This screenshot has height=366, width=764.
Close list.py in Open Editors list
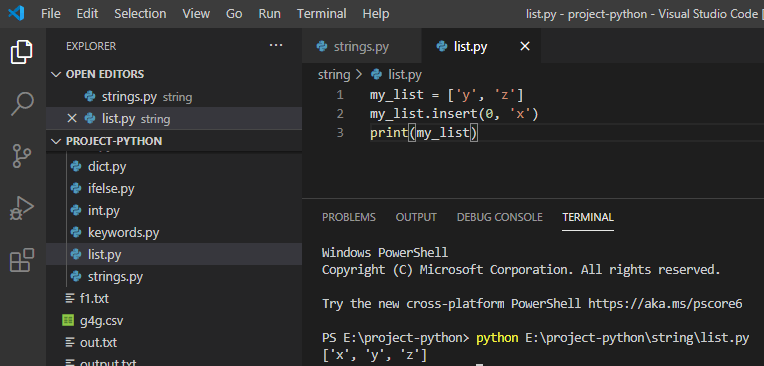72,118
